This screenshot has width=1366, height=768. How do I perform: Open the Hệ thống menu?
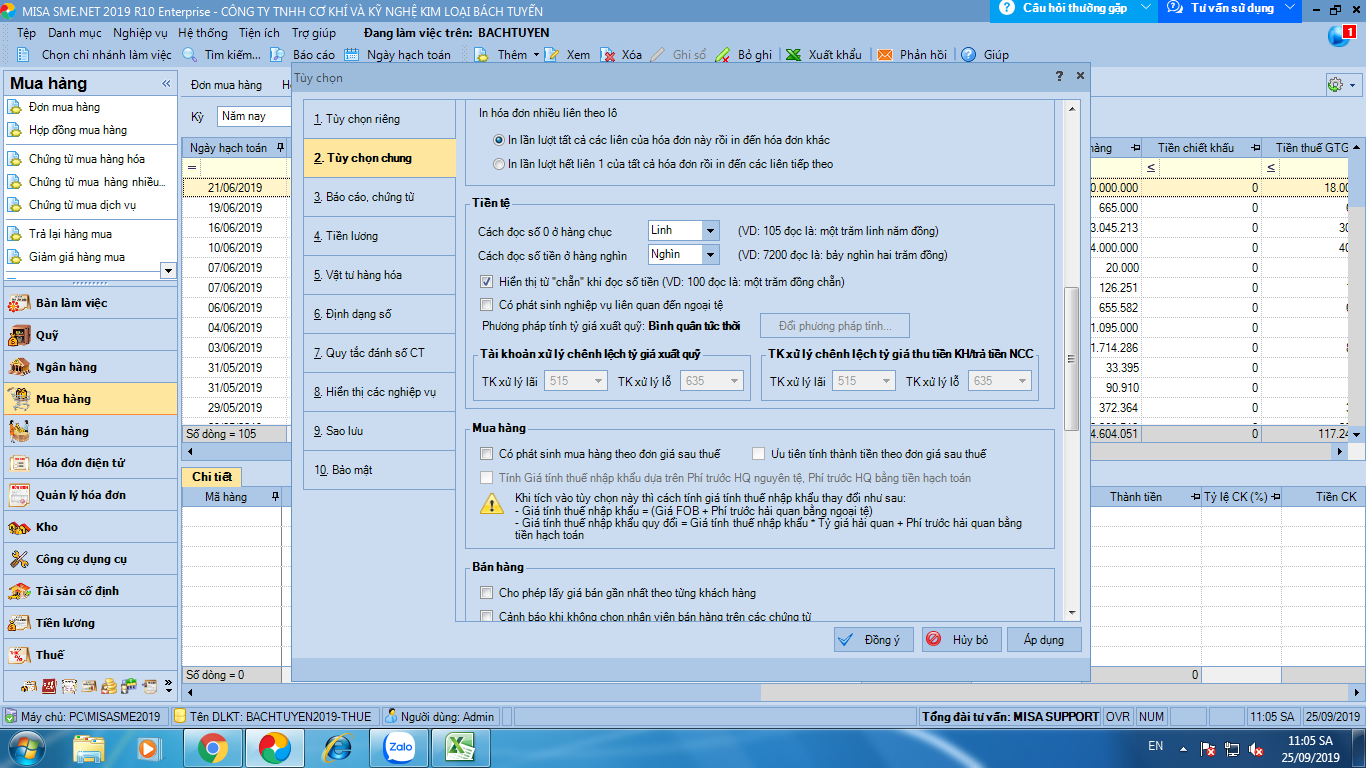pyautogui.click(x=202, y=33)
